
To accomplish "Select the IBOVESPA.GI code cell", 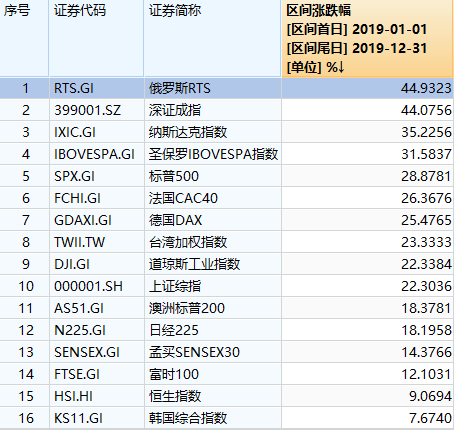I will (97, 154).
